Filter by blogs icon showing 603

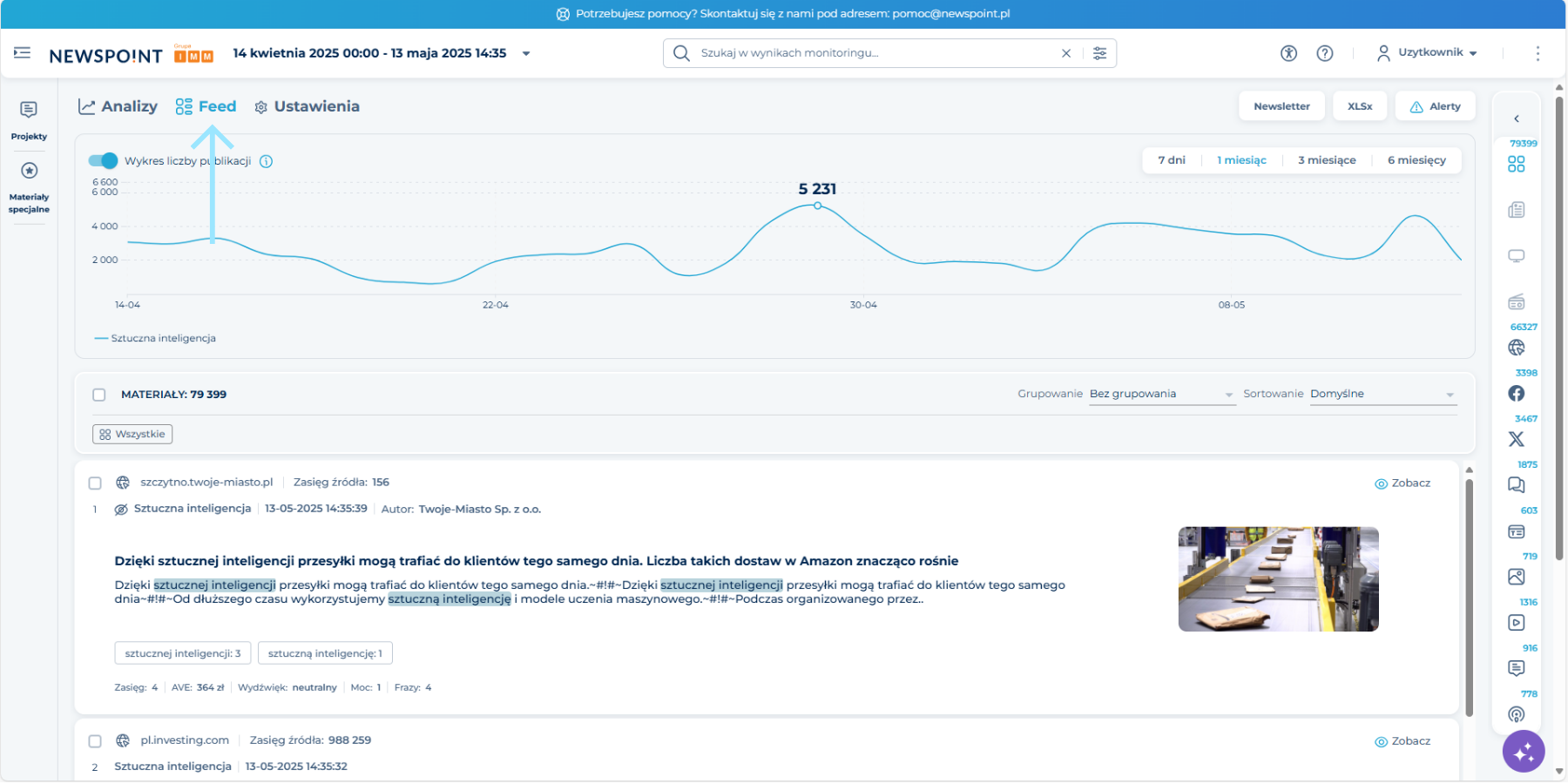click(1517, 531)
